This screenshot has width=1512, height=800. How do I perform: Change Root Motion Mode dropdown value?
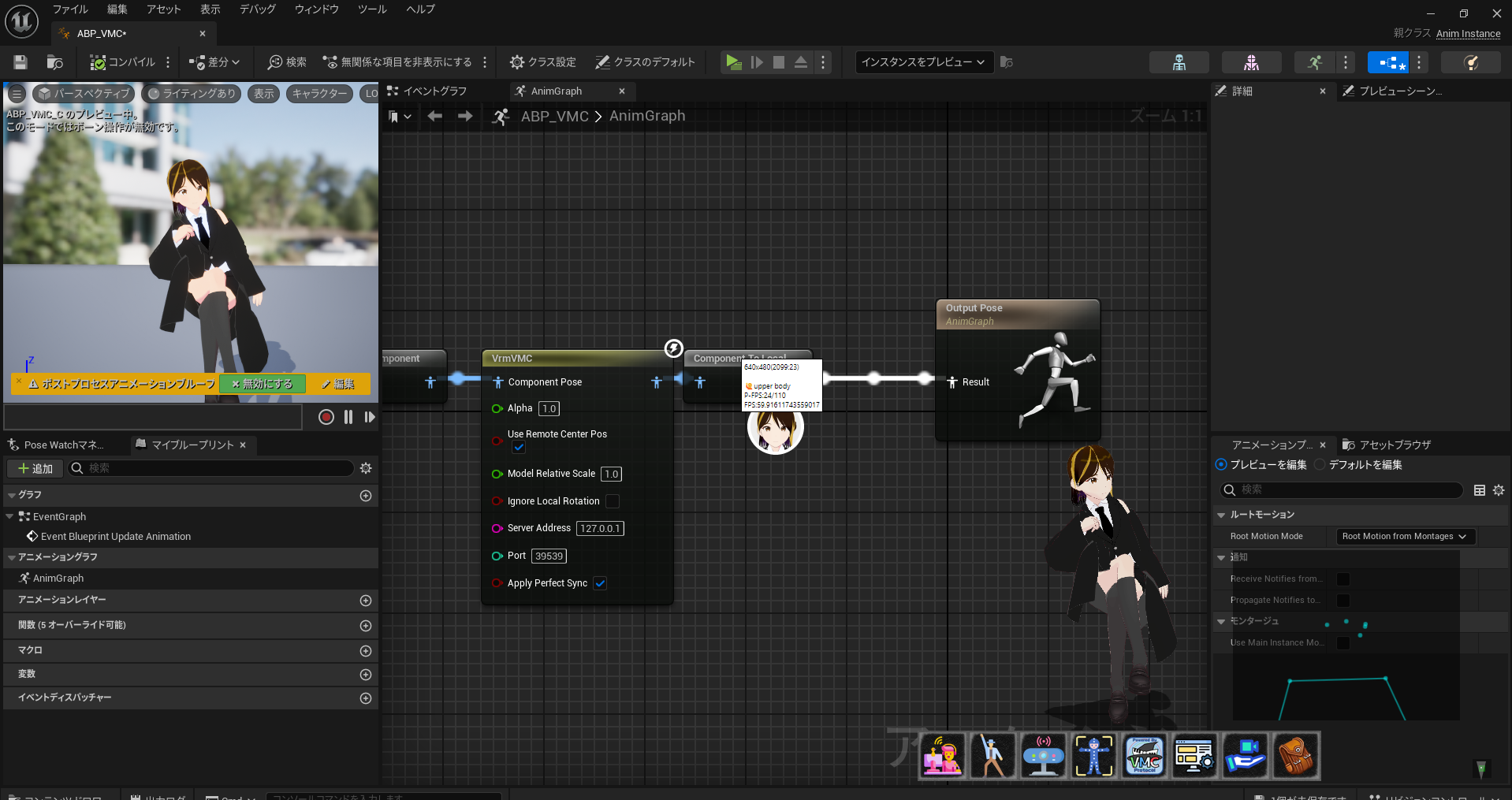tap(1404, 536)
